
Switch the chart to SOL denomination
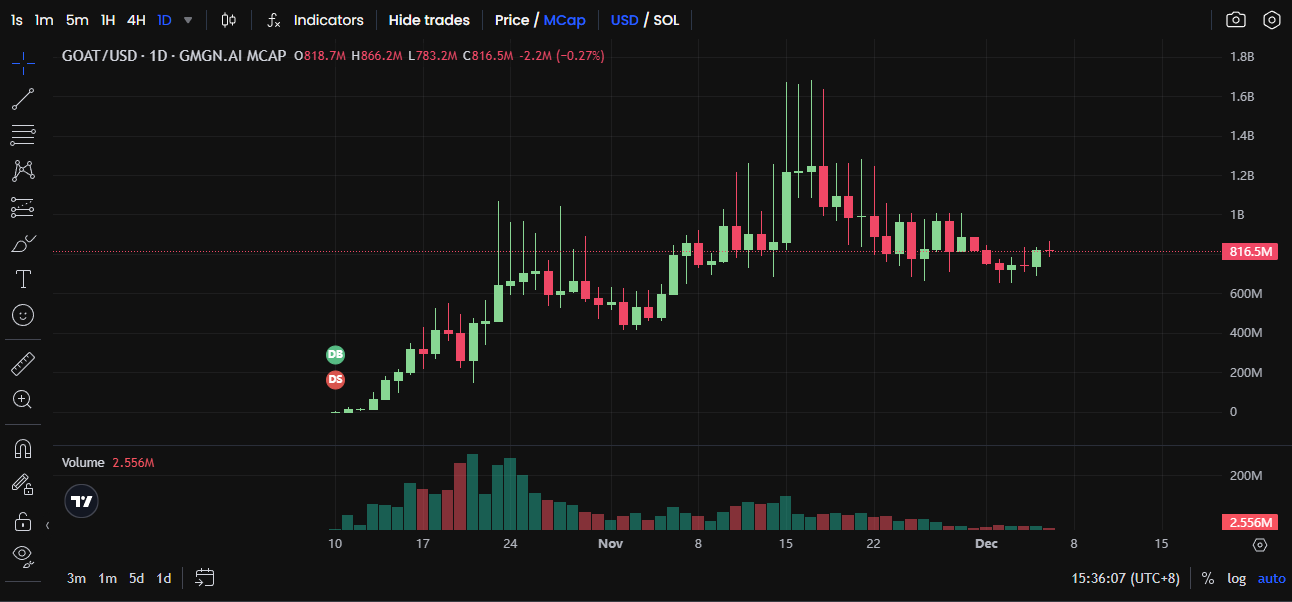pyautogui.click(x=666, y=20)
